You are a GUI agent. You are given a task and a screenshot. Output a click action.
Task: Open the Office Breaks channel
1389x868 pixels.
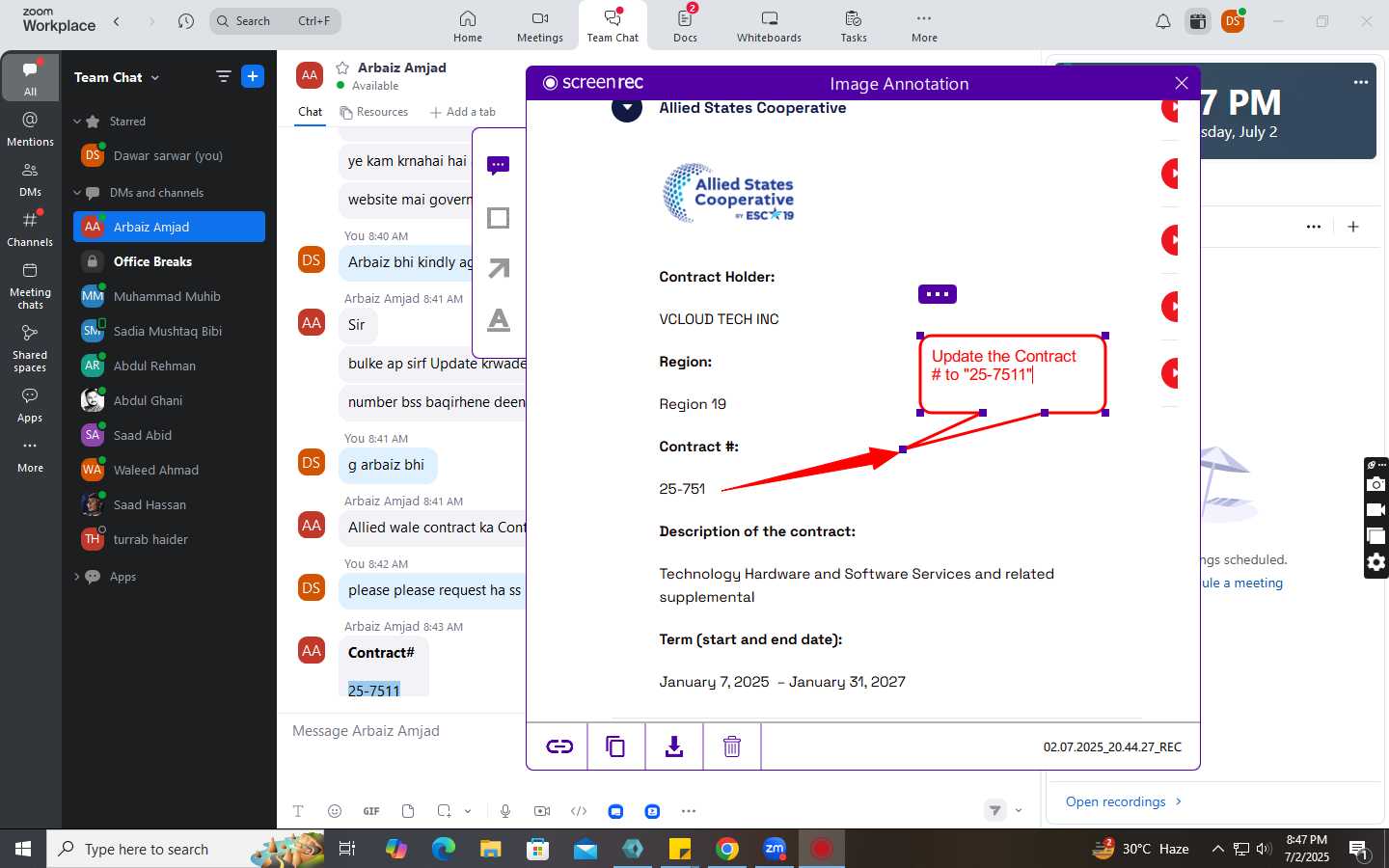click(x=169, y=261)
